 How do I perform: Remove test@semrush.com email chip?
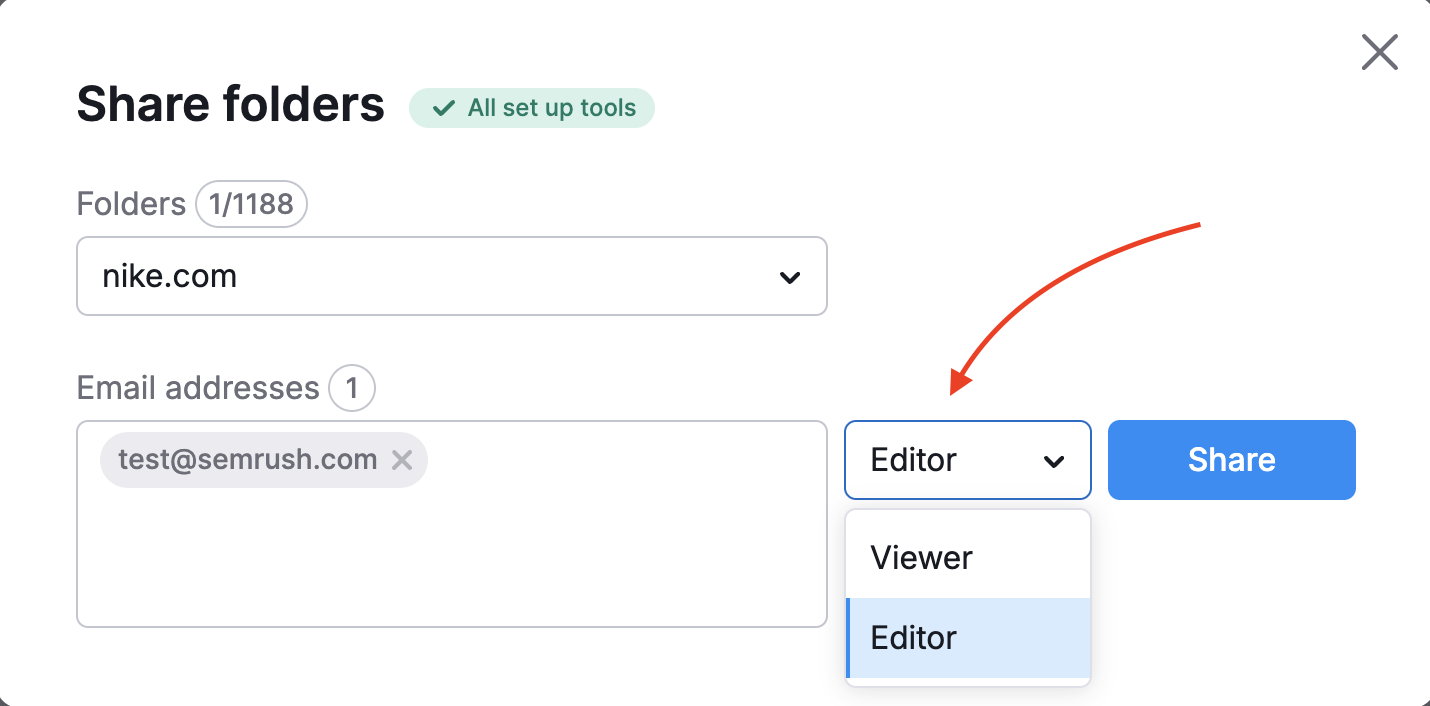[402, 460]
